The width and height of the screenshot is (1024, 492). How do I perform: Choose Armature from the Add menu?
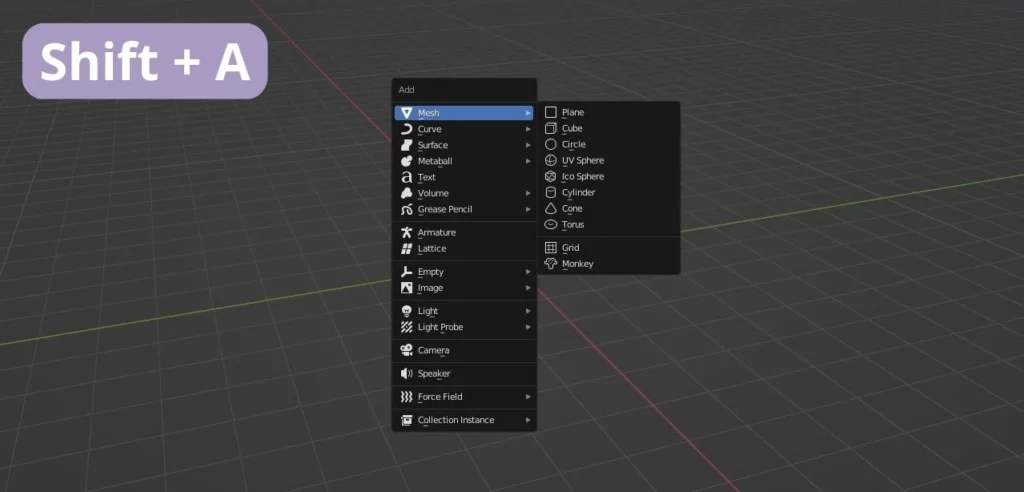(x=464, y=233)
